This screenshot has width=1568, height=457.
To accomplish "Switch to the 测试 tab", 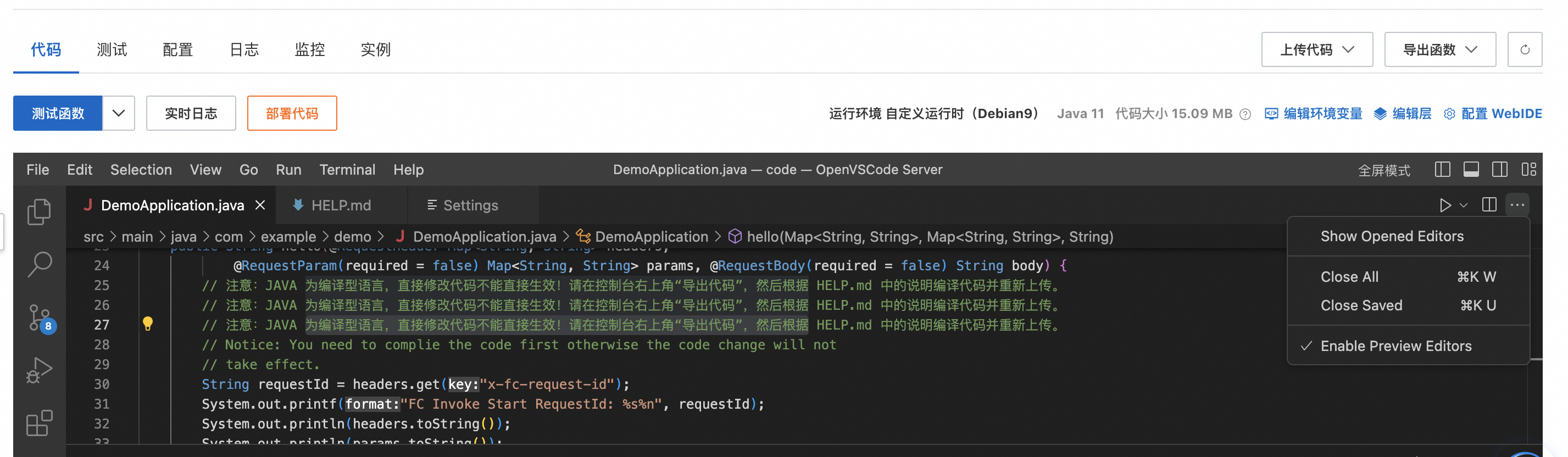I will (x=112, y=49).
